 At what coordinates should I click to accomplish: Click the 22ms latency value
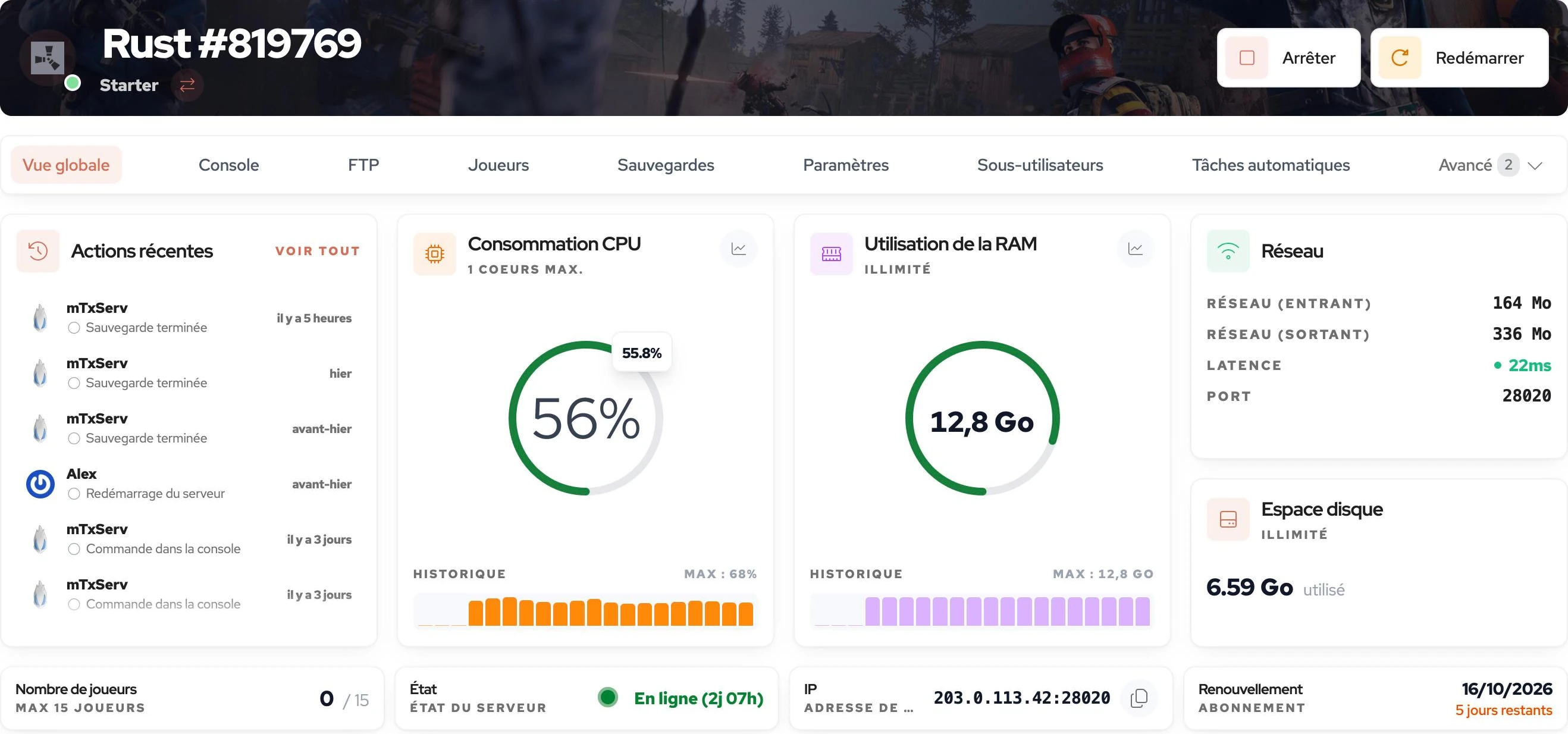pyautogui.click(x=1530, y=365)
